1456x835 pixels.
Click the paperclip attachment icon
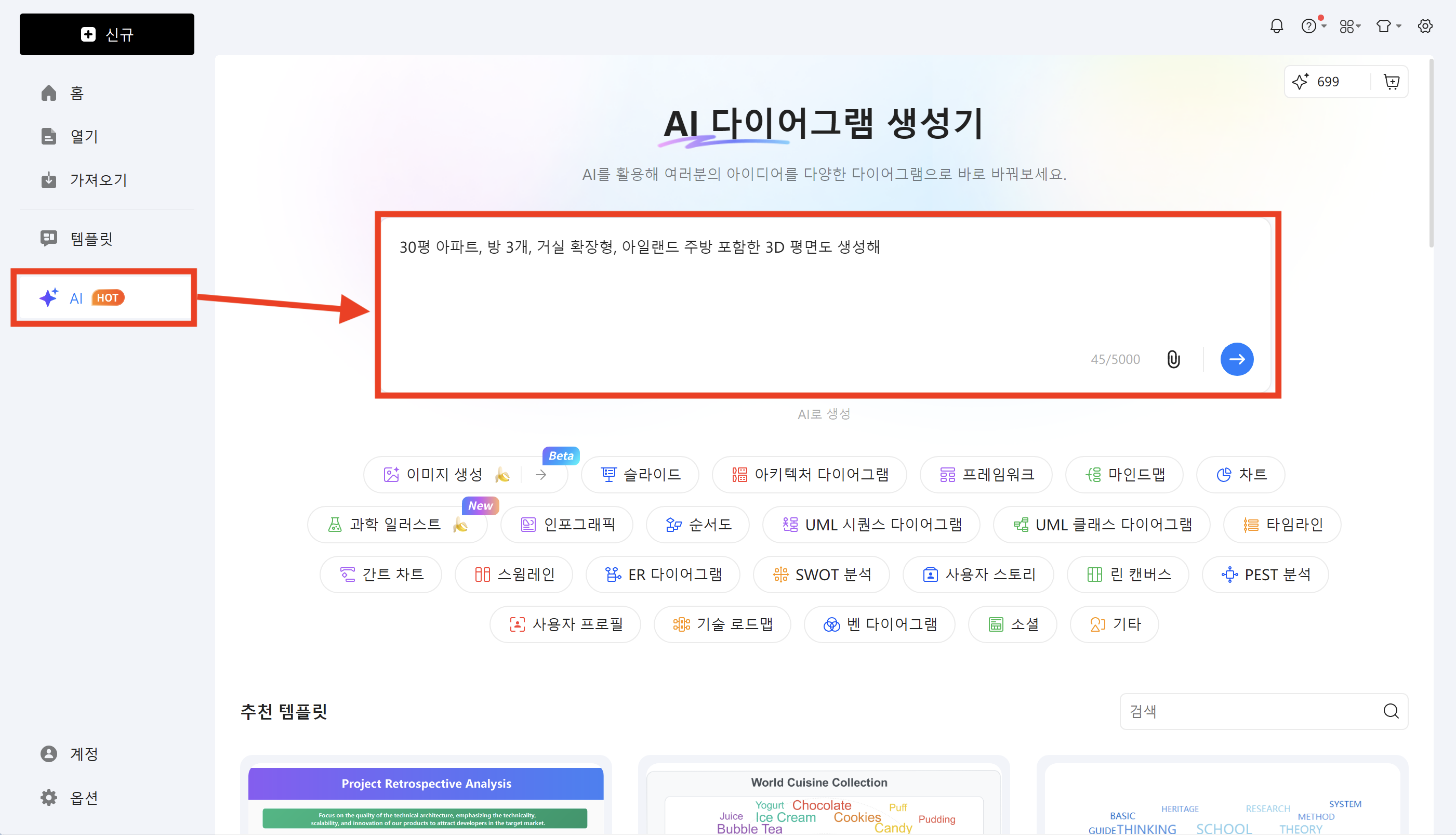pyautogui.click(x=1173, y=360)
